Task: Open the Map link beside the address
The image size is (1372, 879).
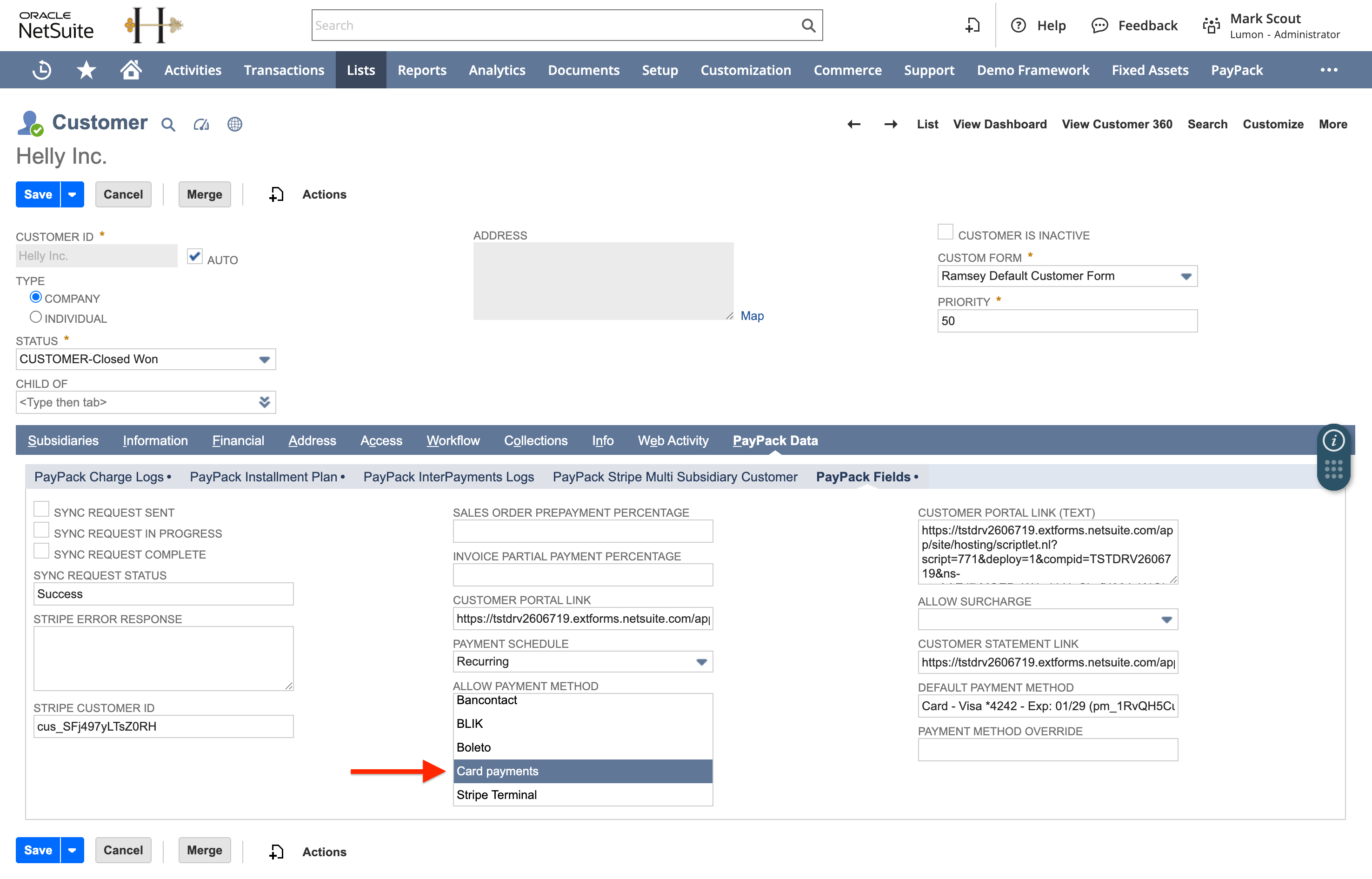Action: (x=752, y=316)
